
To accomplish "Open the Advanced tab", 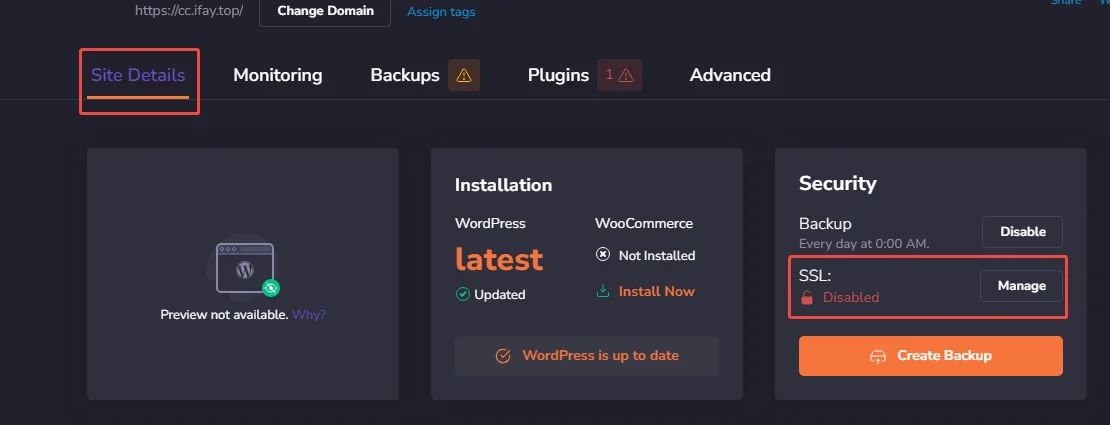I will [730, 75].
